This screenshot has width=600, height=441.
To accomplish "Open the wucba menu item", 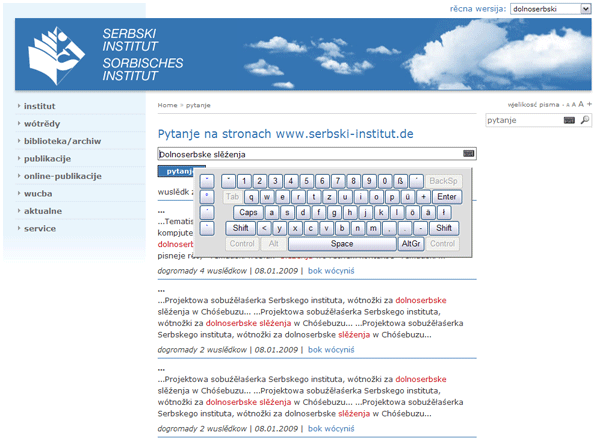I will tap(38, 194).
